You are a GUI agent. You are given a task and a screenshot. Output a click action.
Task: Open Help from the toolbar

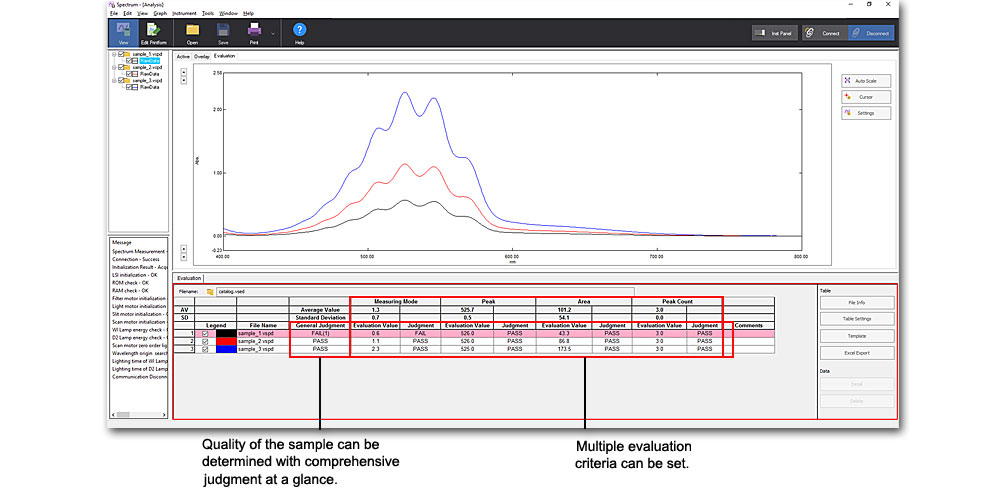click(x=299, y=32)
